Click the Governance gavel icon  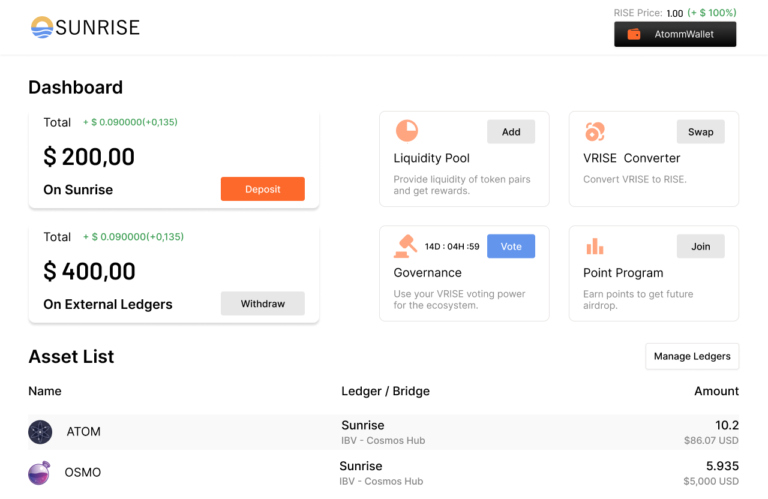pos(405,246)
